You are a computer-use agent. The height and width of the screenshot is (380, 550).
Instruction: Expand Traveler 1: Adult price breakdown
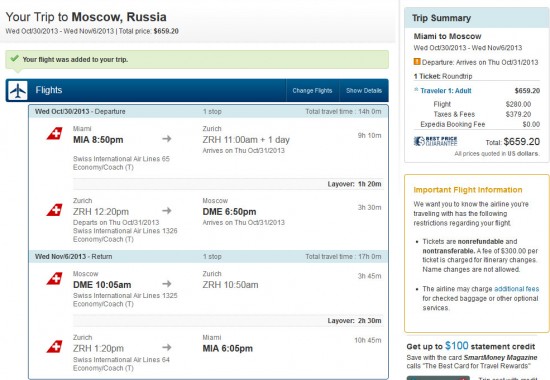coord(445,91)
